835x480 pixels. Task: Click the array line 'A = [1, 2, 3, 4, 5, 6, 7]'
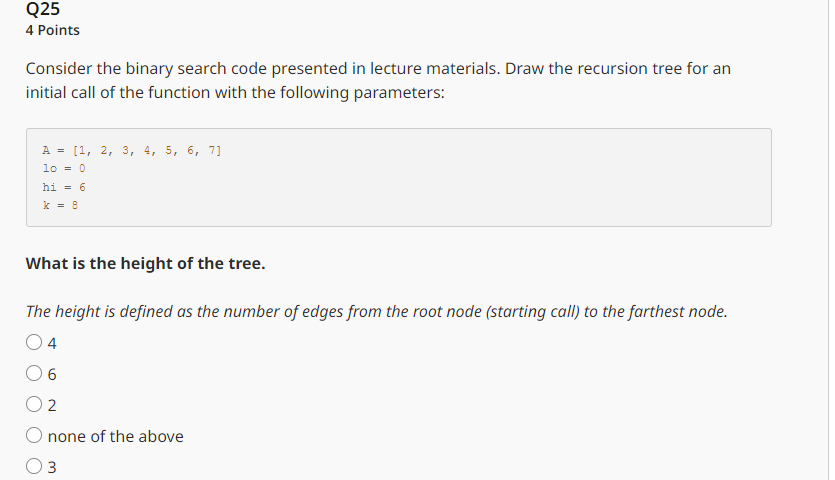pos(132,151)
